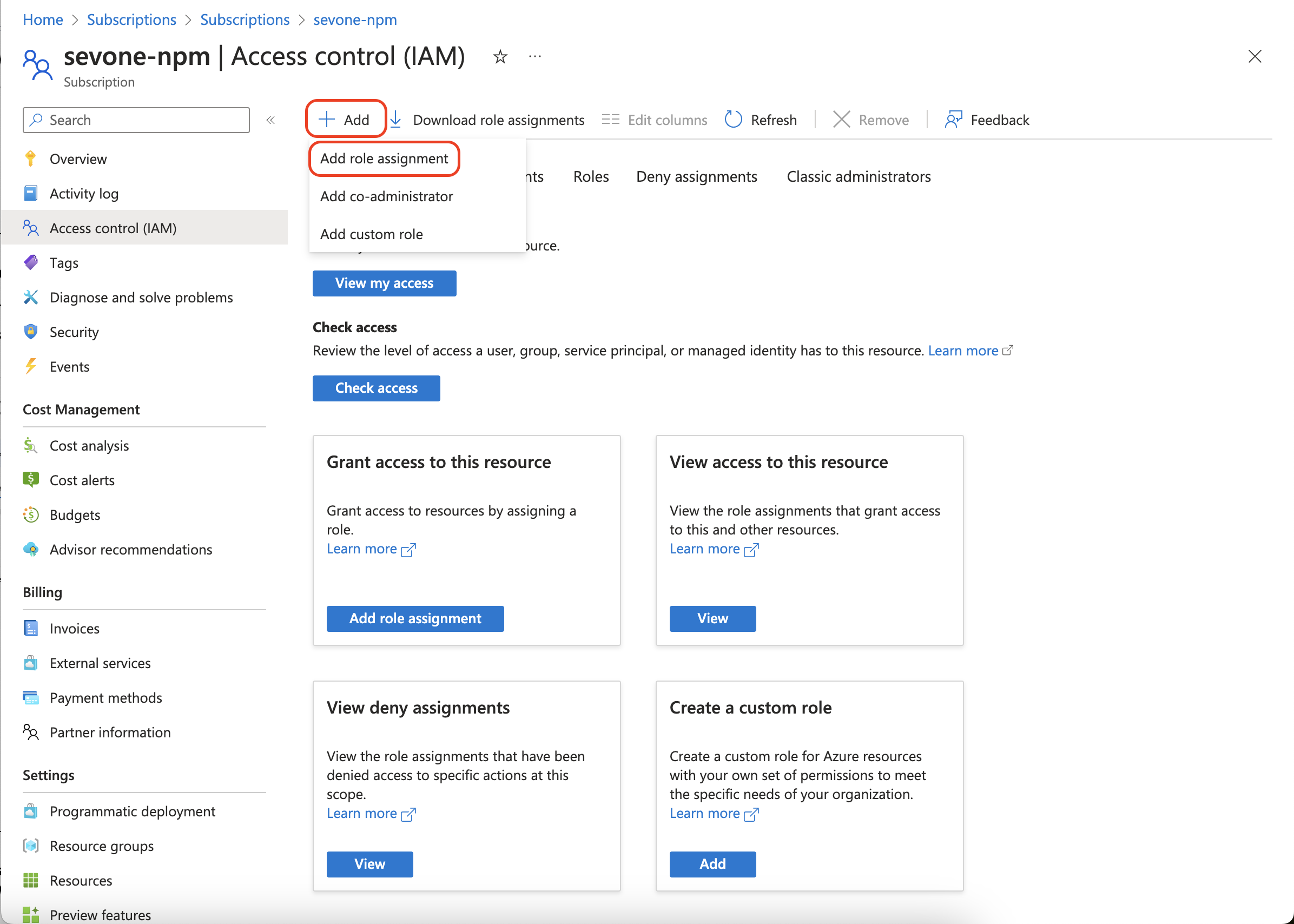This screenshot has height=924, width=1294.
Task: Click the Diagnose and solve problems wrench icon
Action: coord(31,297)
